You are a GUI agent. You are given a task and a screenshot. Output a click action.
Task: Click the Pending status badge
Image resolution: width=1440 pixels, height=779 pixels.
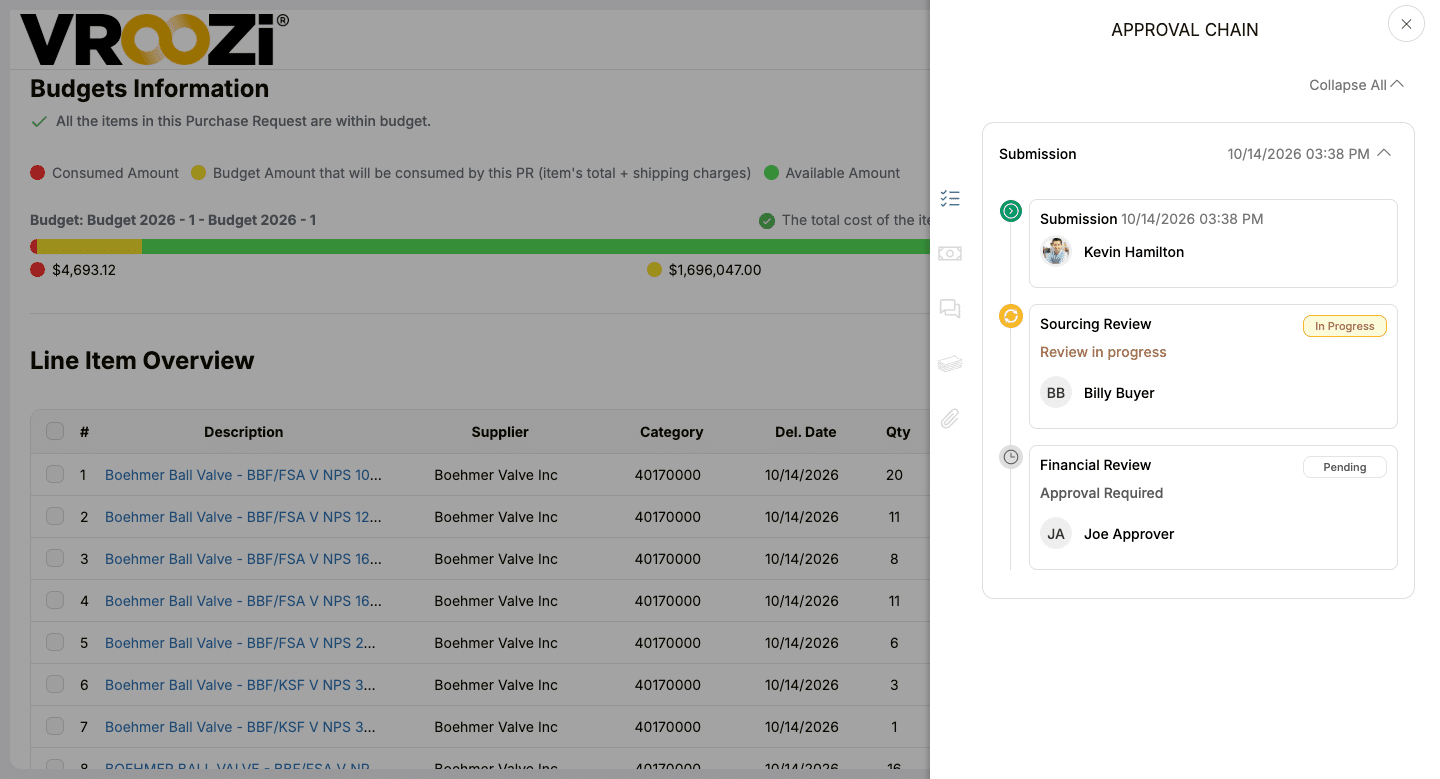pos(1344,467)
